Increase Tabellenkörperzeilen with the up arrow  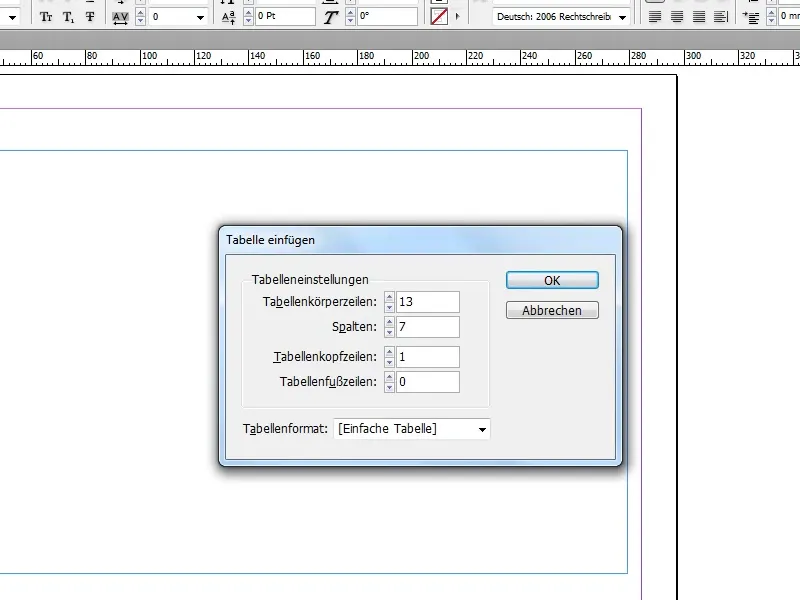pos(389,297)
